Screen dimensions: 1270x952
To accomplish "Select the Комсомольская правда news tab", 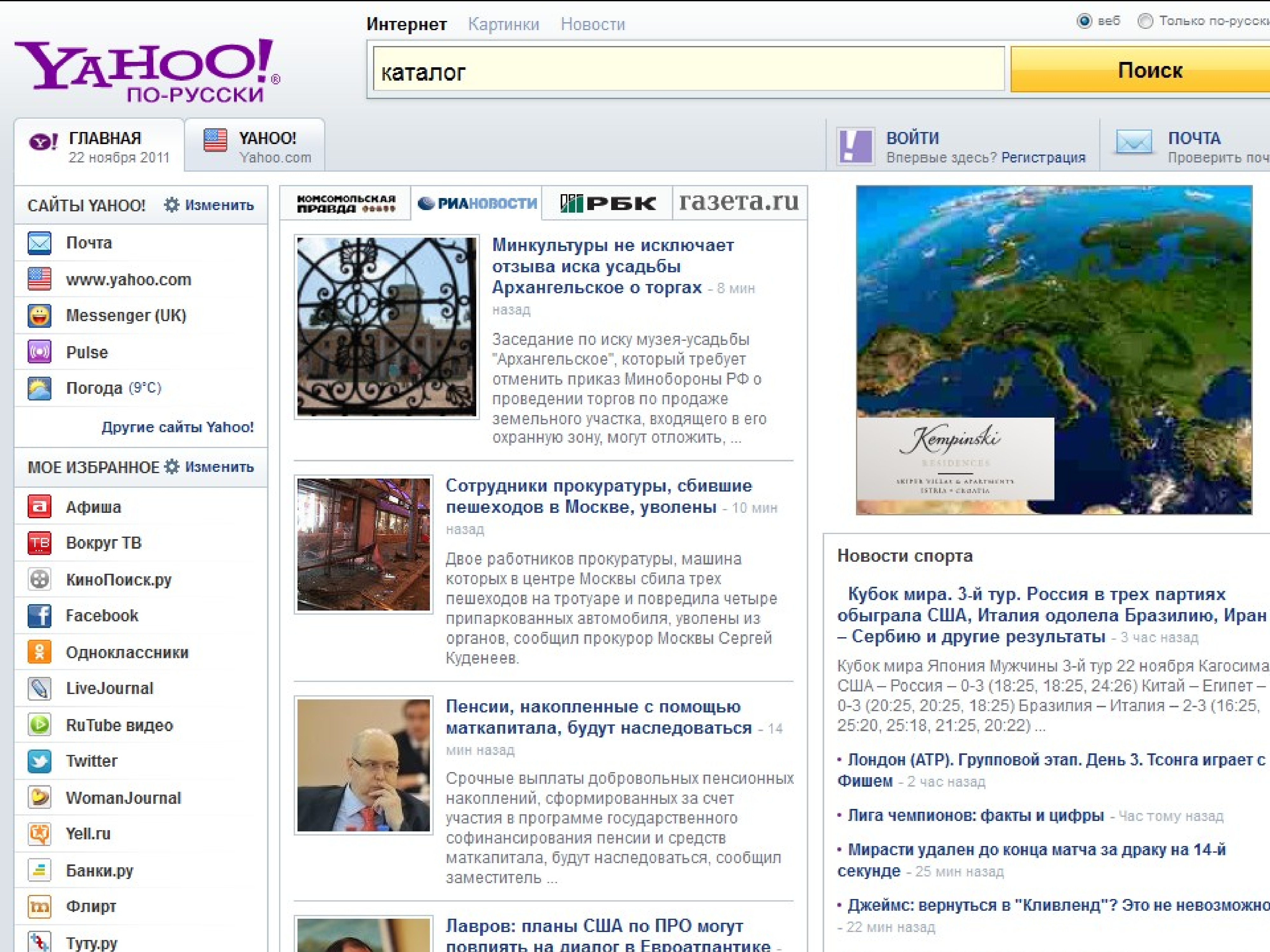I will click(346, 203).
